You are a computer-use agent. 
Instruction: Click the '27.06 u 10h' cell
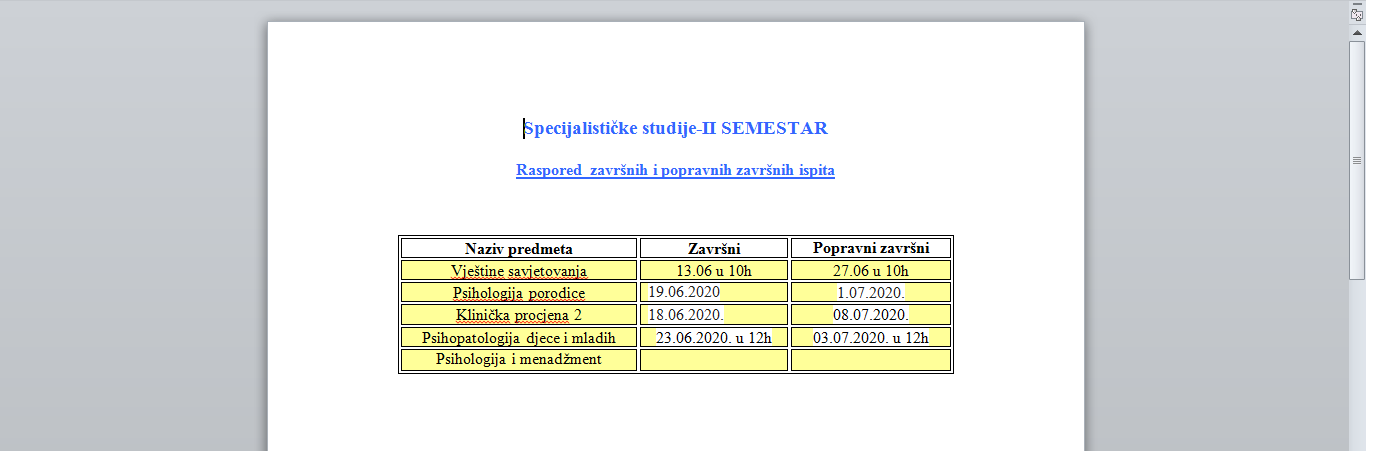pyautogui.click(x=871, y=270)
